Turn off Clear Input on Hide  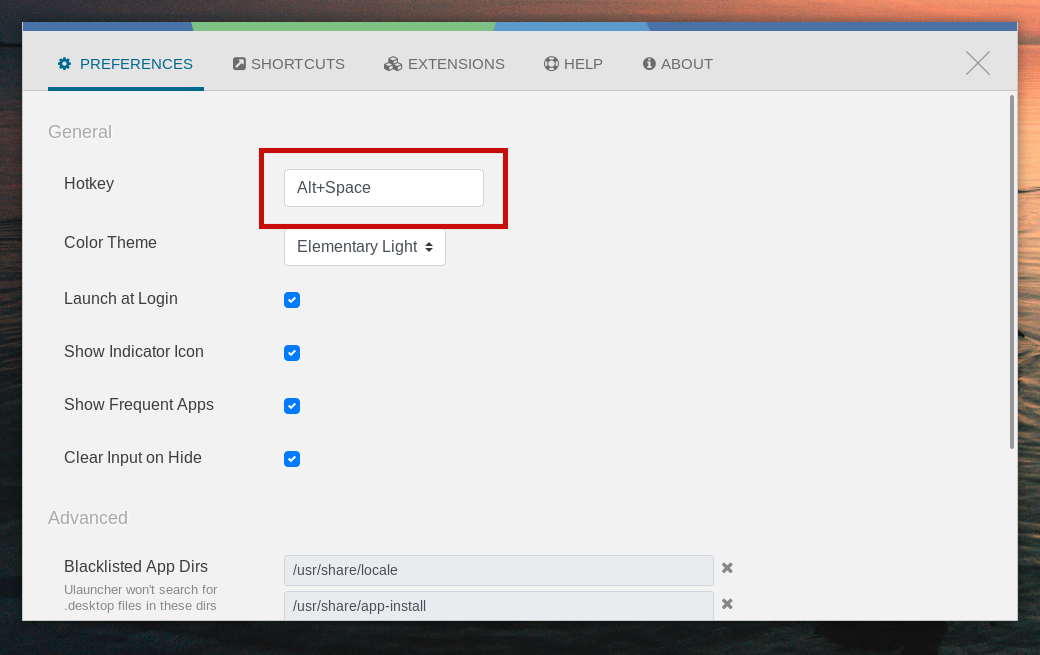292,459
